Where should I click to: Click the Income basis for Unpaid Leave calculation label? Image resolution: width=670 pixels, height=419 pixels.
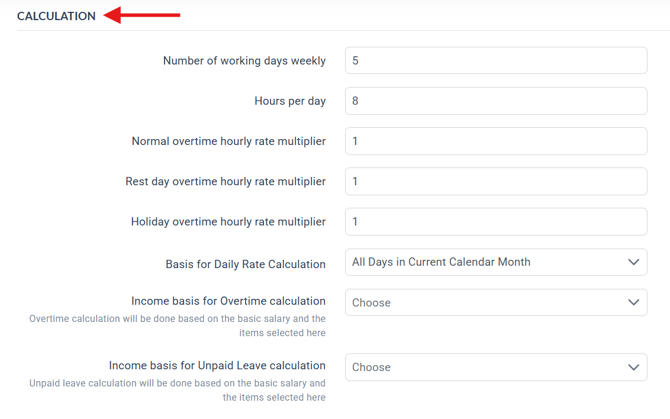coord(217,365)
